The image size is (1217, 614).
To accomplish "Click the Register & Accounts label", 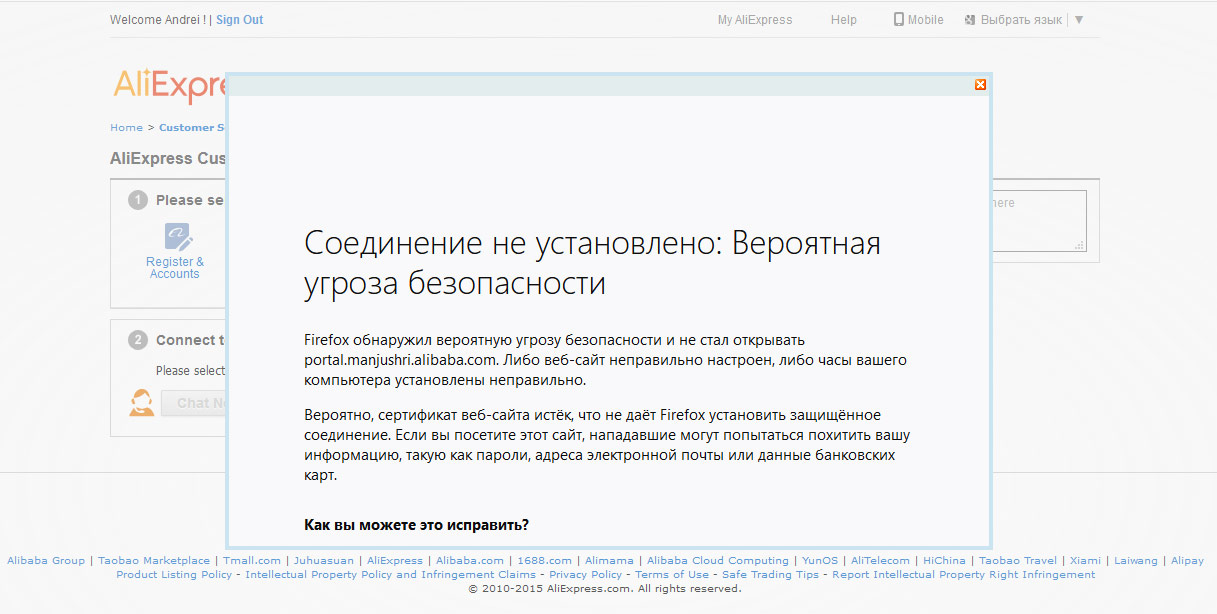I will pos(175,268).
